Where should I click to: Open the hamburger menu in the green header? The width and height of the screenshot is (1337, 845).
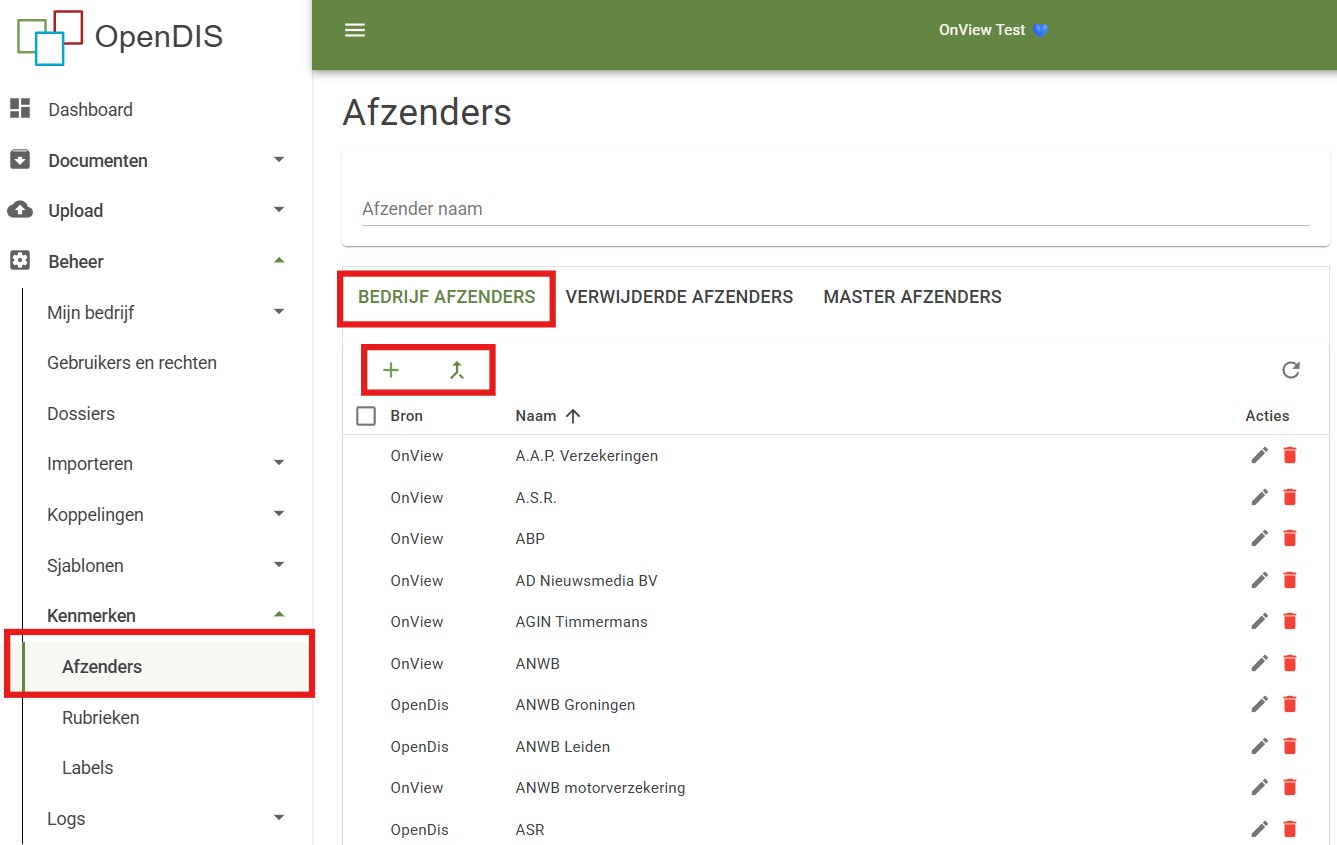355,30
